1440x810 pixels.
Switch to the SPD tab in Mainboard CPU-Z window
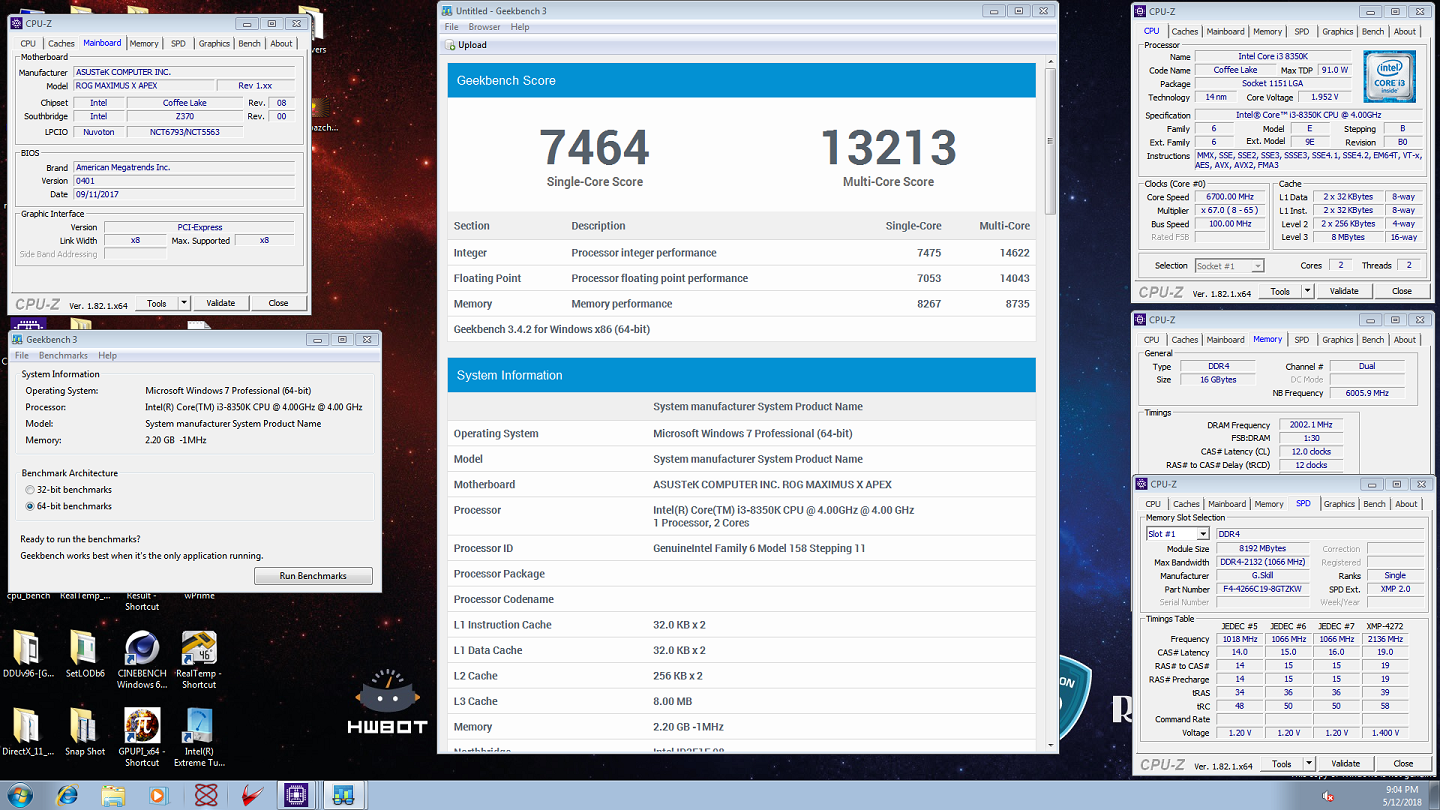(178, 43)
